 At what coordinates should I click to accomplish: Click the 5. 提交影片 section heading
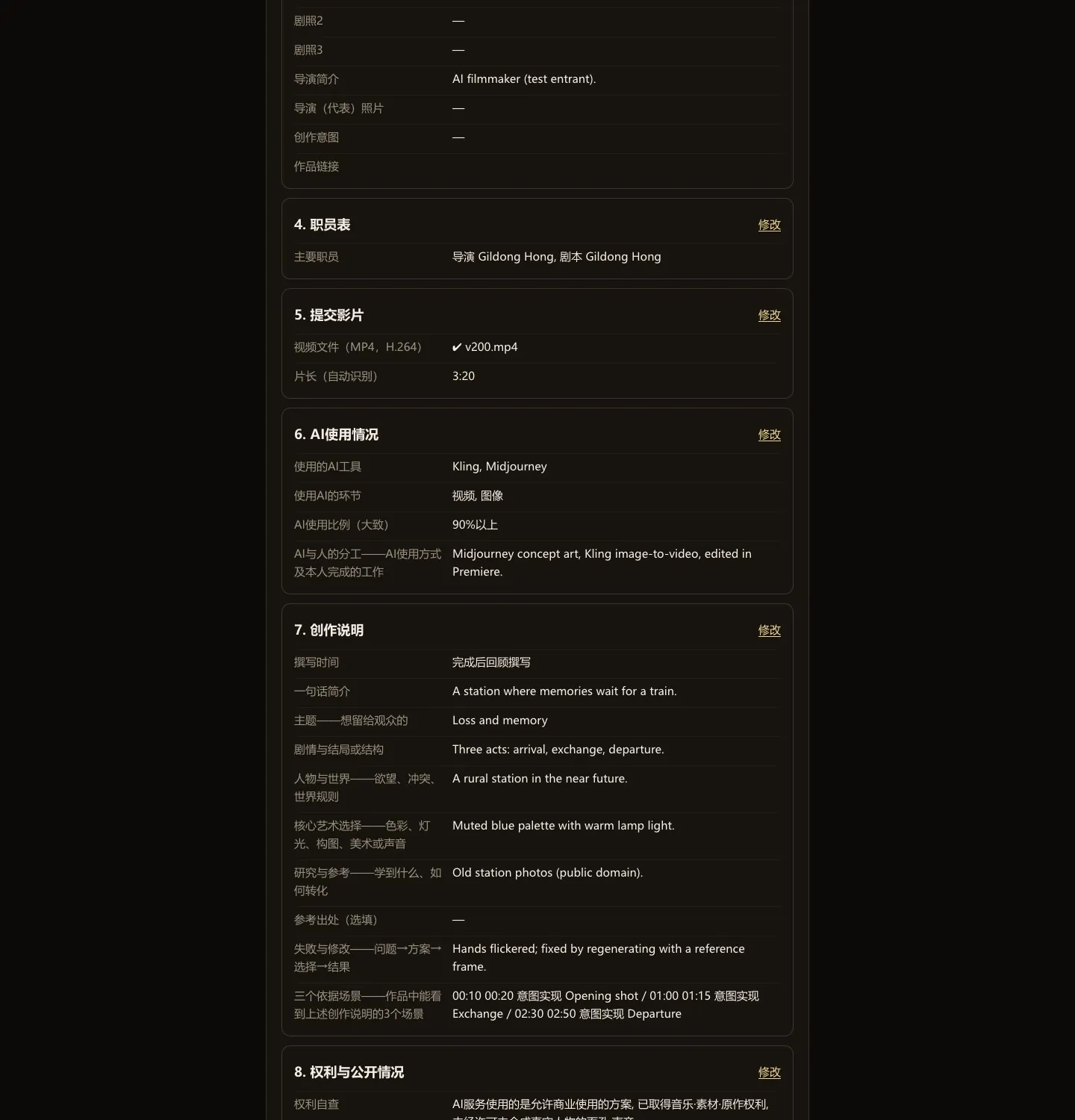[x=328, y=315]
